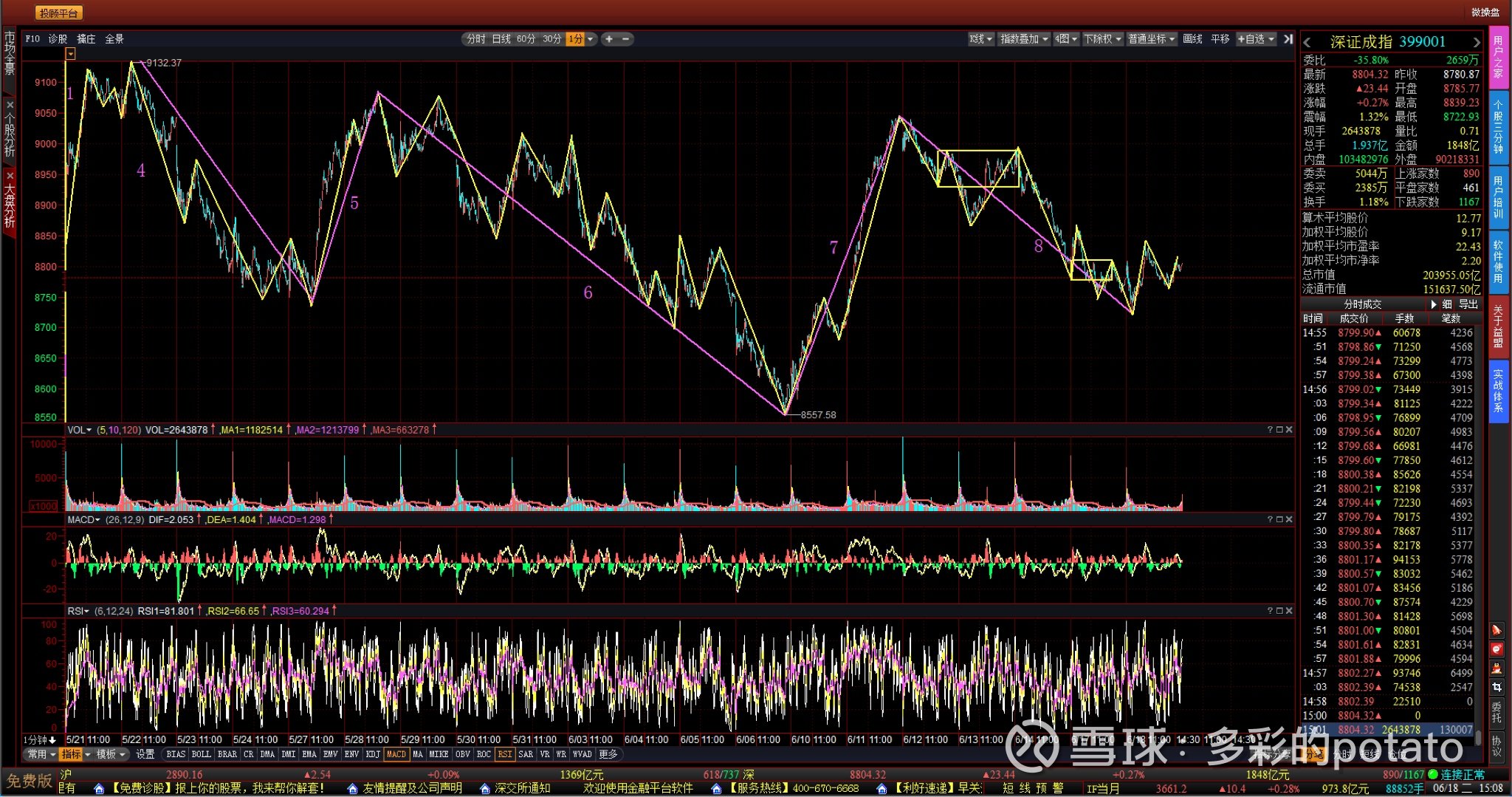The width and height of the screenshot is (1512, 797).
Task: Click the 设置 settings button
Action: click(x=145, y=754)
